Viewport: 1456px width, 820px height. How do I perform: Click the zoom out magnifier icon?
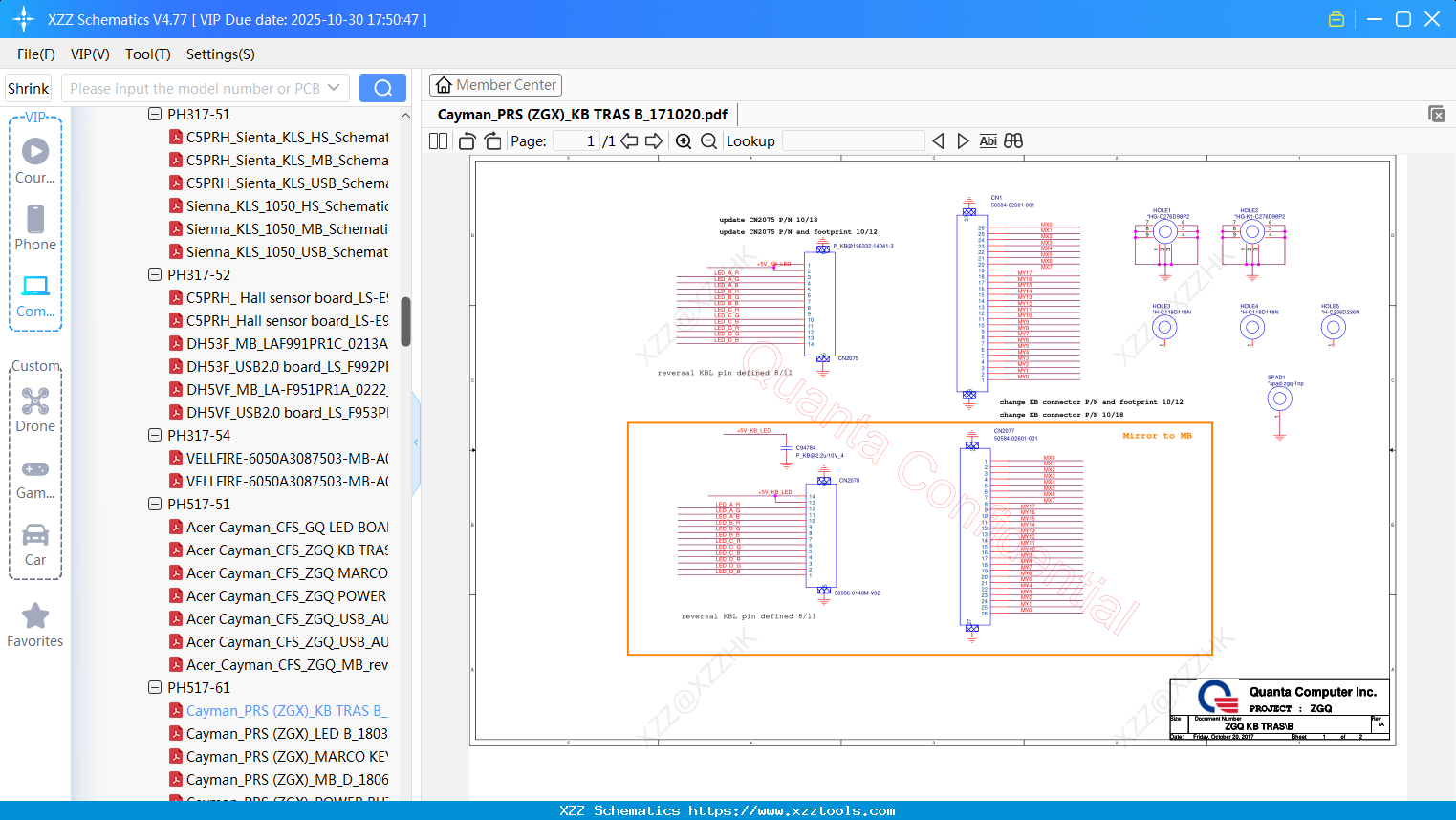[708, 141]
